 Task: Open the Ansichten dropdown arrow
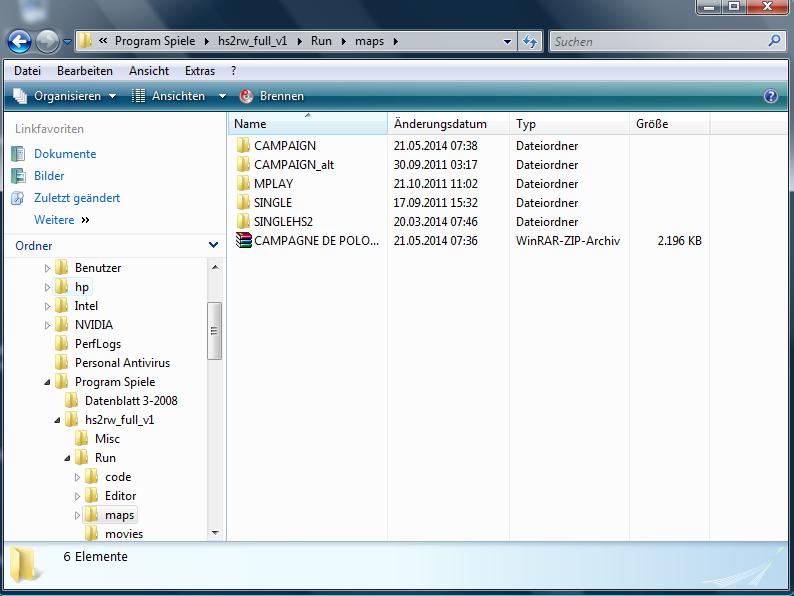point(222,96)
